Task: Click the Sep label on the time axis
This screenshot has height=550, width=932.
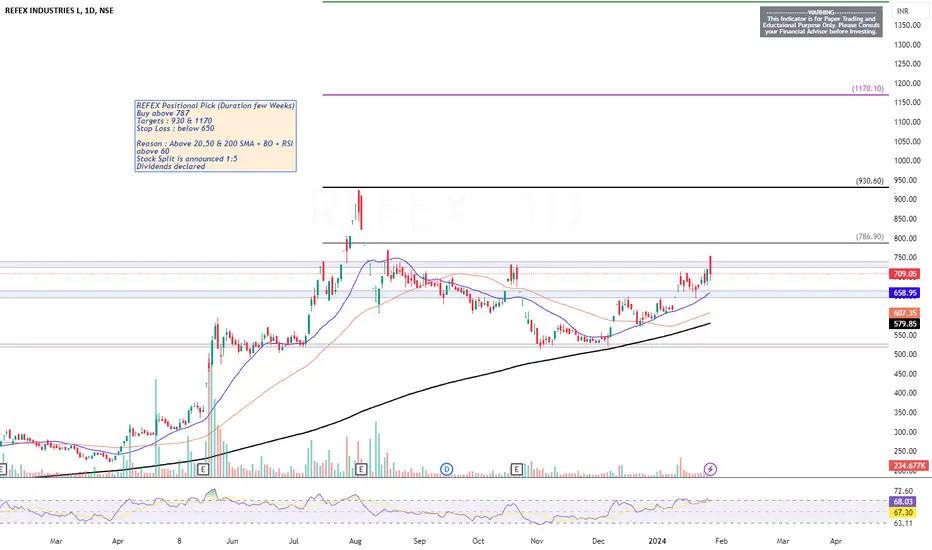Action: (420, 541)
